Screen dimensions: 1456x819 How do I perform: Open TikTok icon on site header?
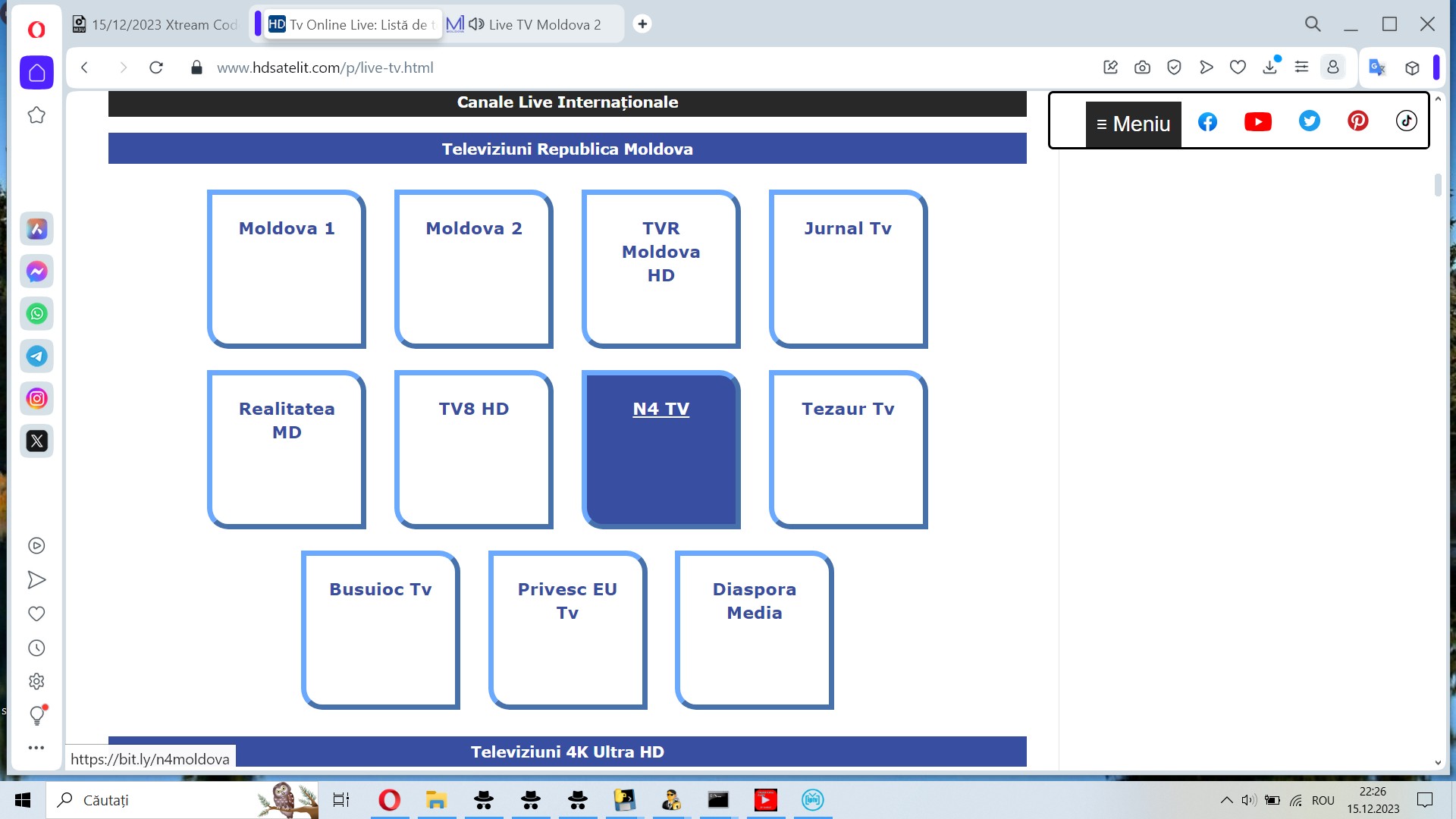(x=1406, y=121)
